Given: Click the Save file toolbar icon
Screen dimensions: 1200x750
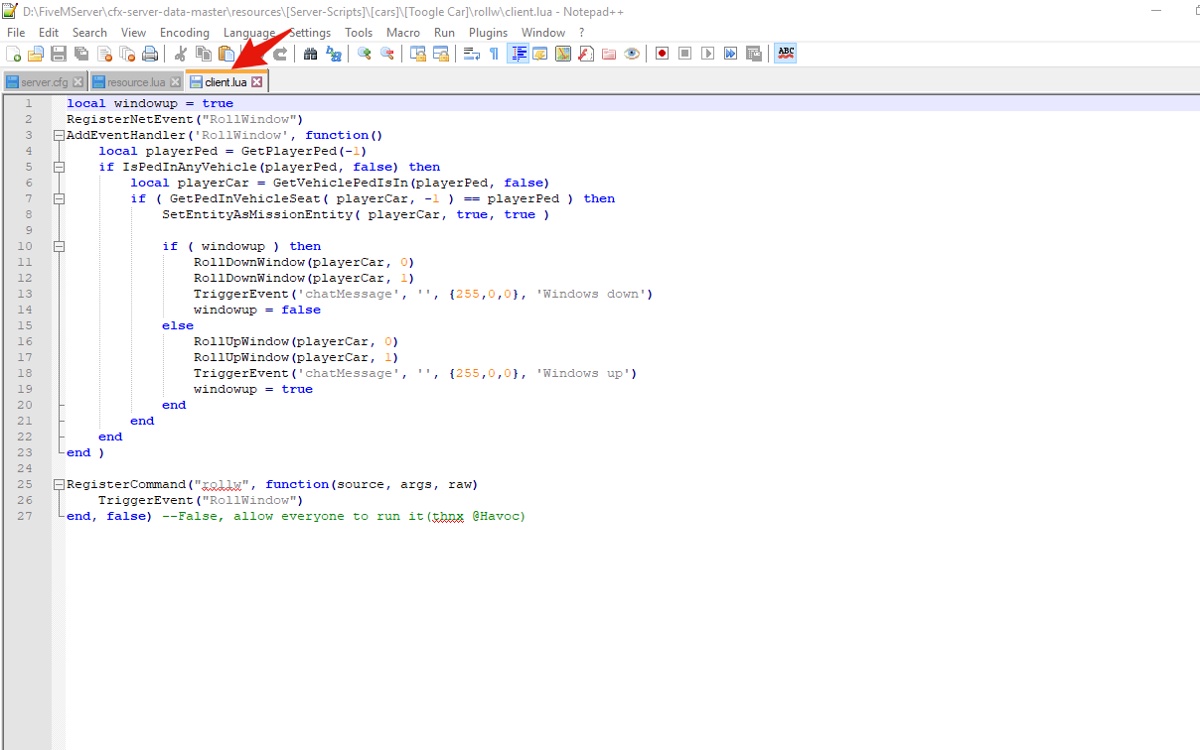Looking at the screenshot, I should coord(58,54).
